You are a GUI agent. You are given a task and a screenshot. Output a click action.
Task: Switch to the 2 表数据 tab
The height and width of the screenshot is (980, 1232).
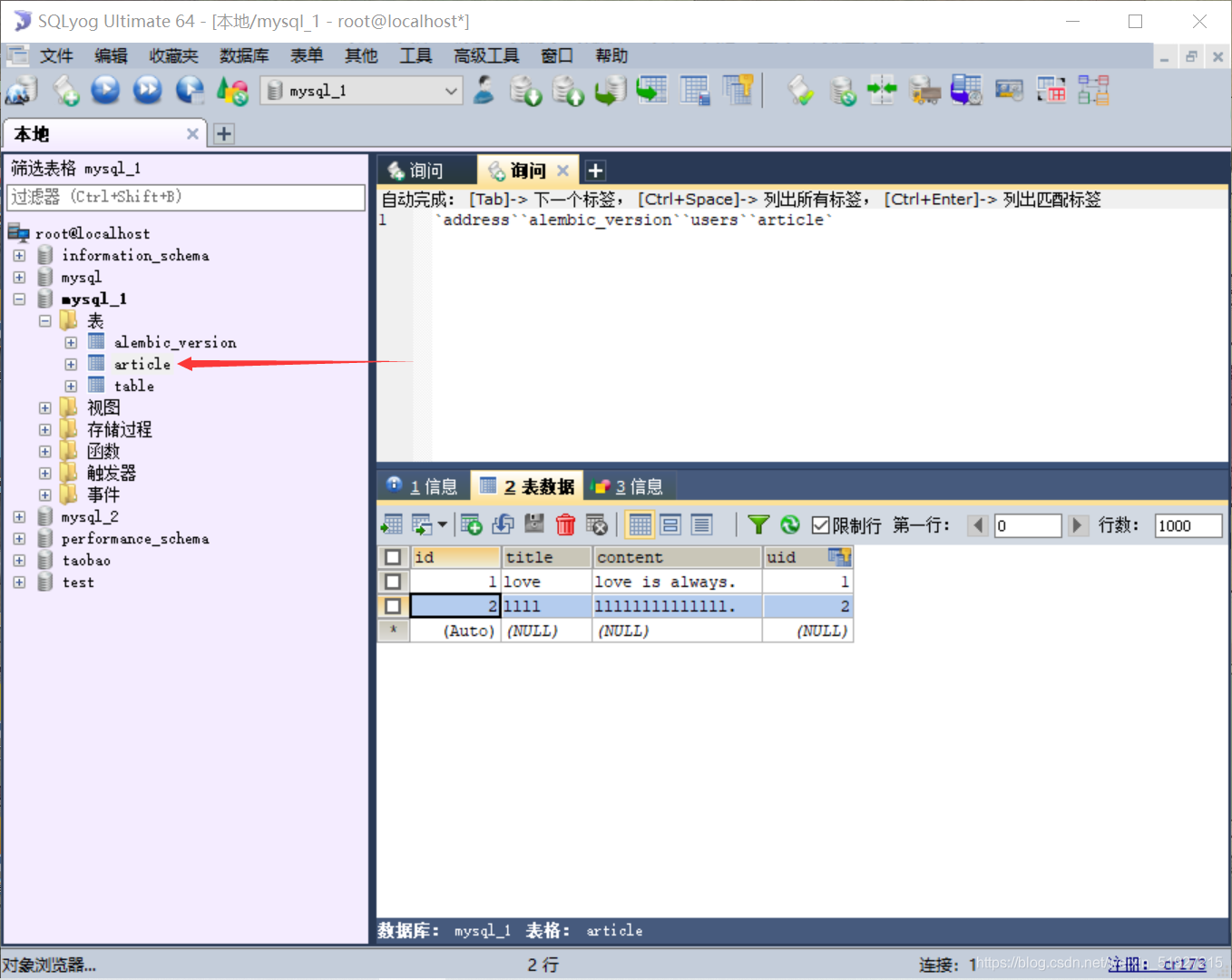click(527, 487)
